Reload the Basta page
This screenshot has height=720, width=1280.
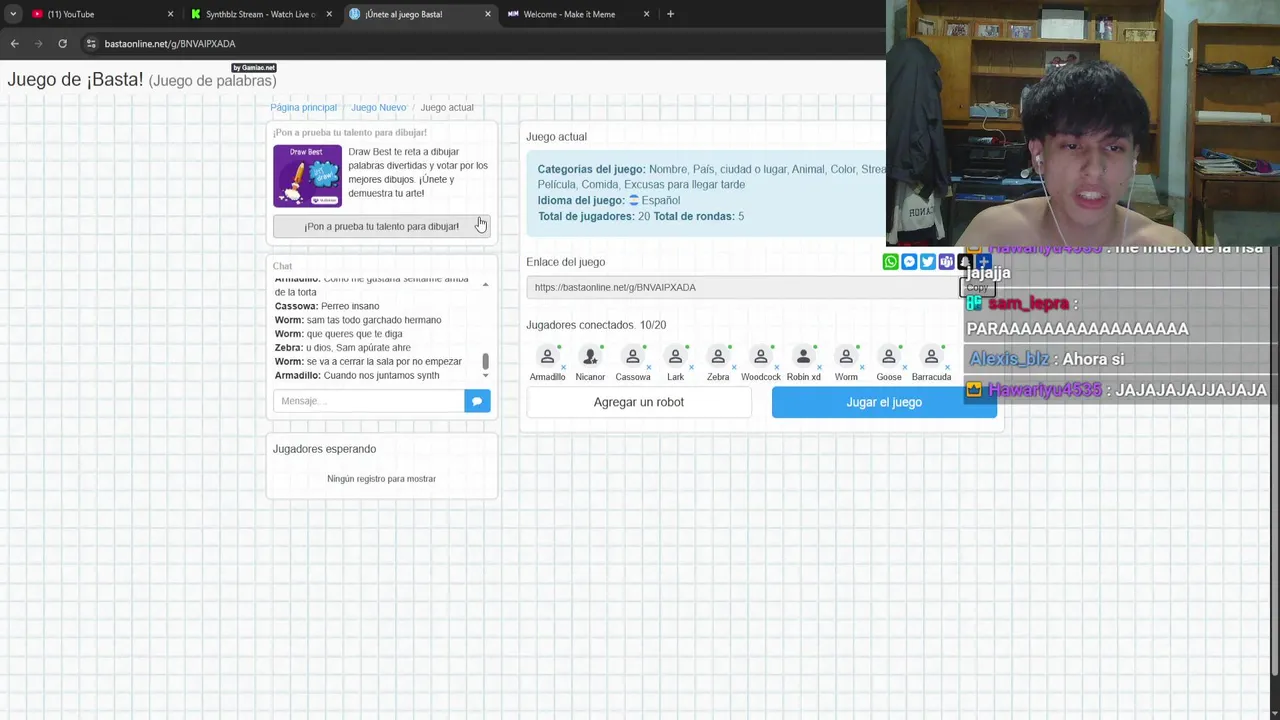(x=62, y=44)
